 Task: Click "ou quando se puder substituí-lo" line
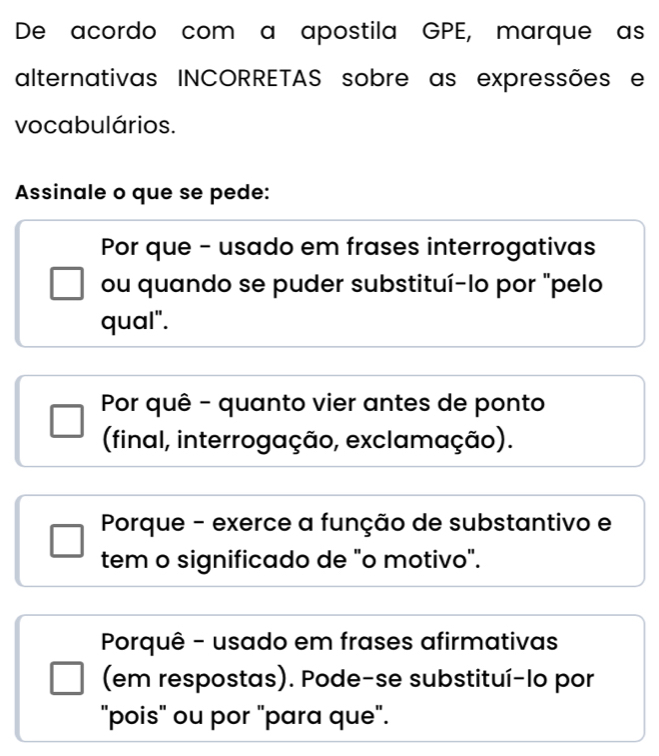351,284
